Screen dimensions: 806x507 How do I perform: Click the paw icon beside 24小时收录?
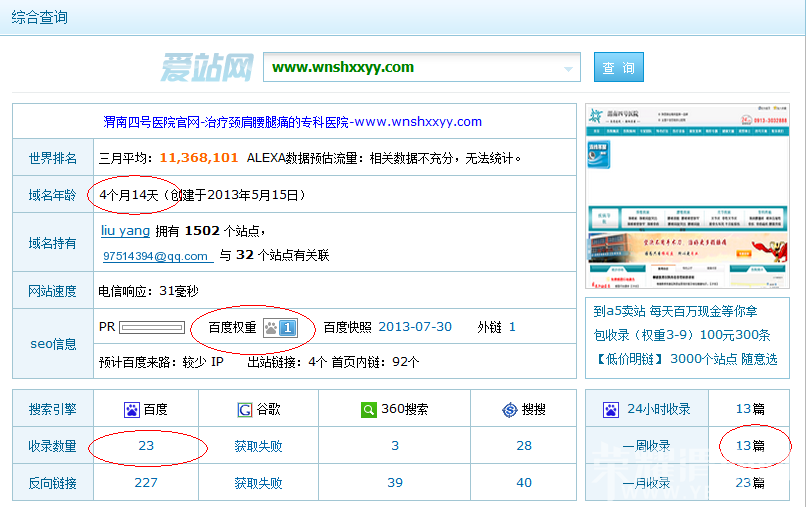coord(611,410)
